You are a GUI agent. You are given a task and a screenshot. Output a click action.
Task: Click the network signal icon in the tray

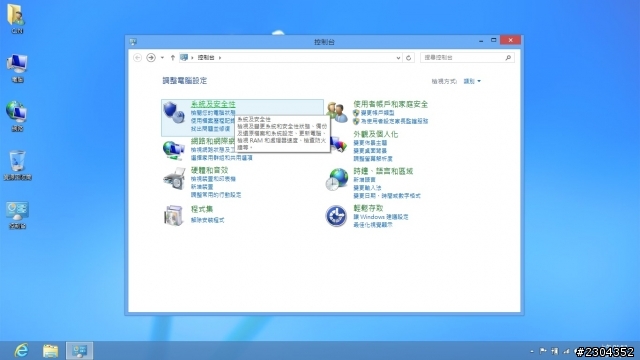pyautogui.click(x=567, y=351)
